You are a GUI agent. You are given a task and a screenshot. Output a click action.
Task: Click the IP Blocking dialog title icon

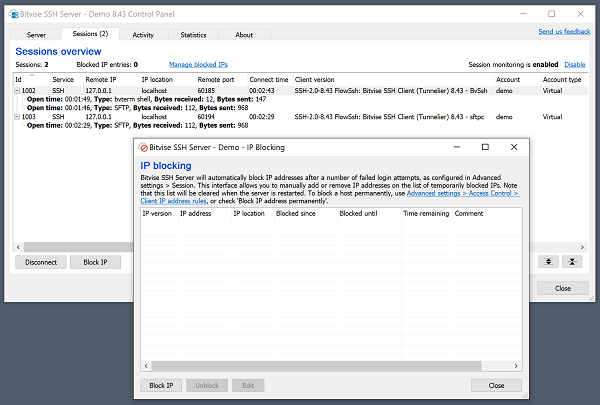click(143, 147)
